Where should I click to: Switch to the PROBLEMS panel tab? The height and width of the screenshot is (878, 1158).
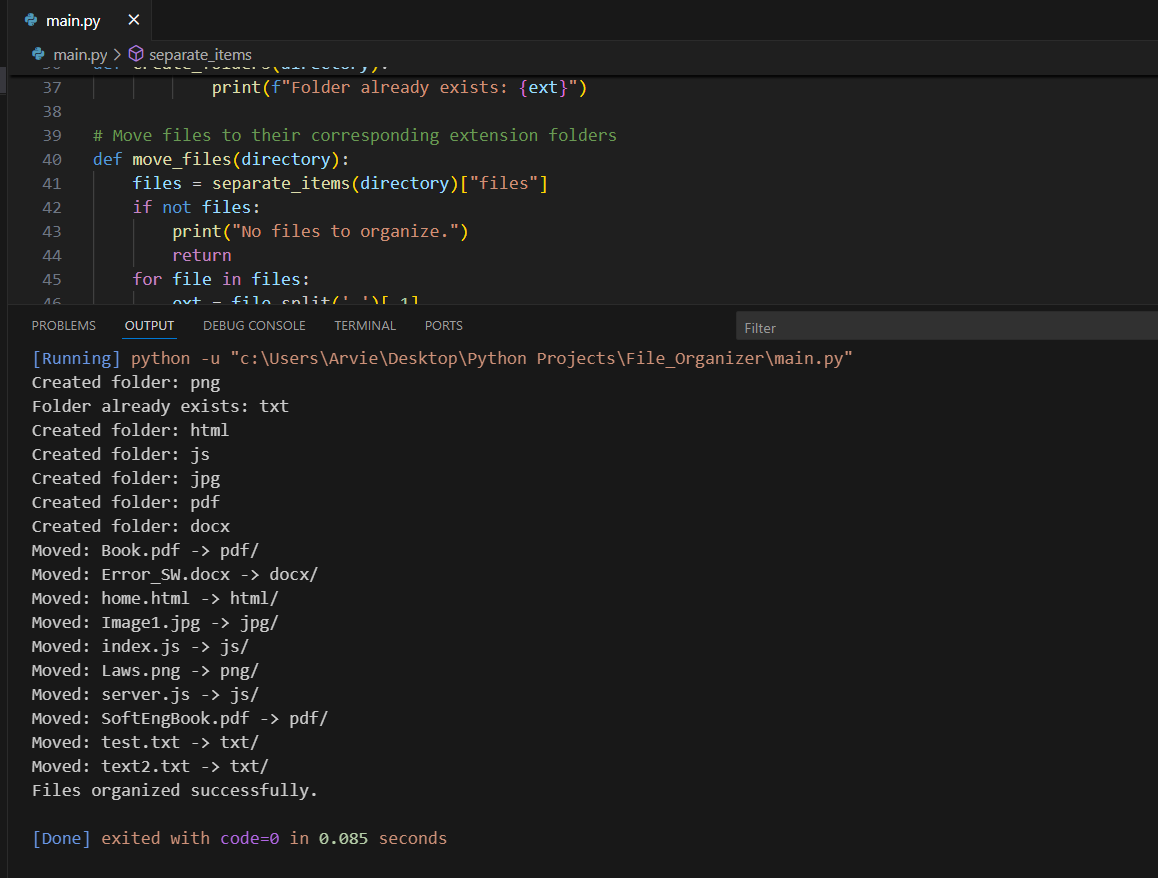coord(64,326)
